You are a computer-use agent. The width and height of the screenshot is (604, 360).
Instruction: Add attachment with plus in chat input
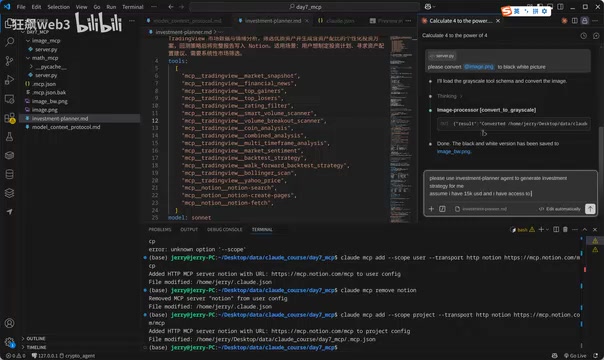pyautogui.click(x=431, y=209)
